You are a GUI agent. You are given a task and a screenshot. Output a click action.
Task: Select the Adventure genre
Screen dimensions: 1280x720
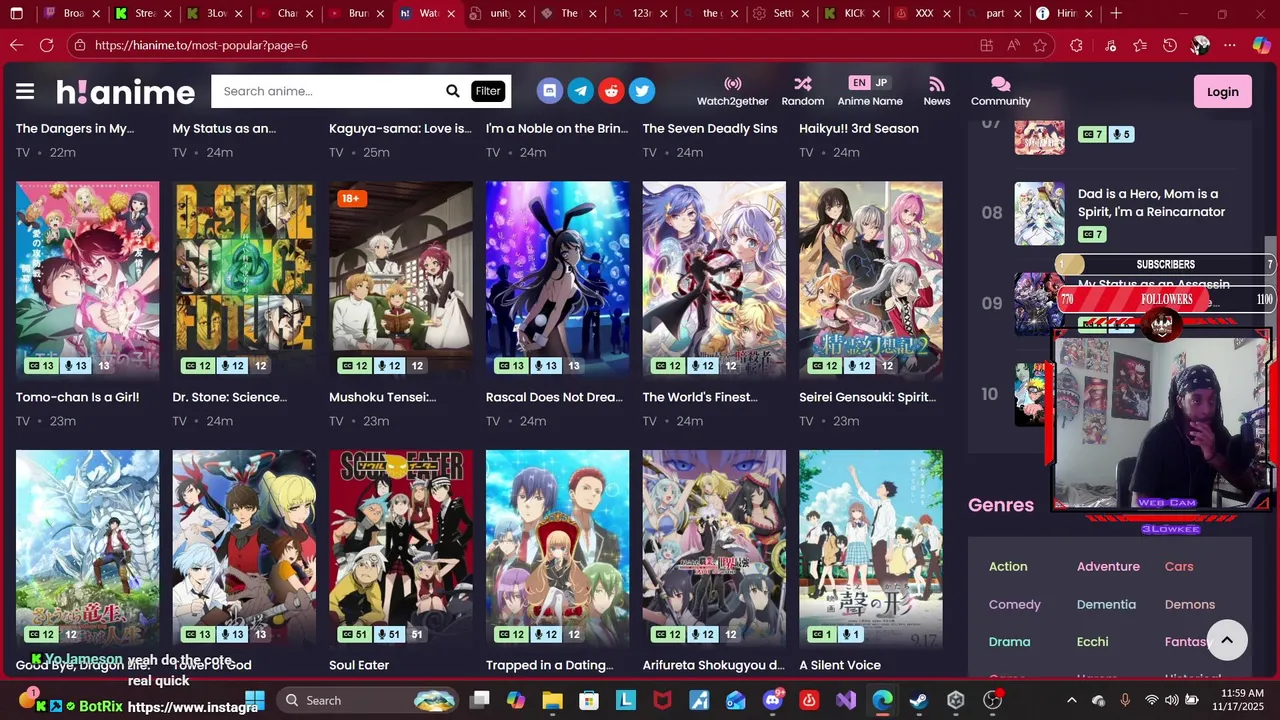[x=1108, y=566]
